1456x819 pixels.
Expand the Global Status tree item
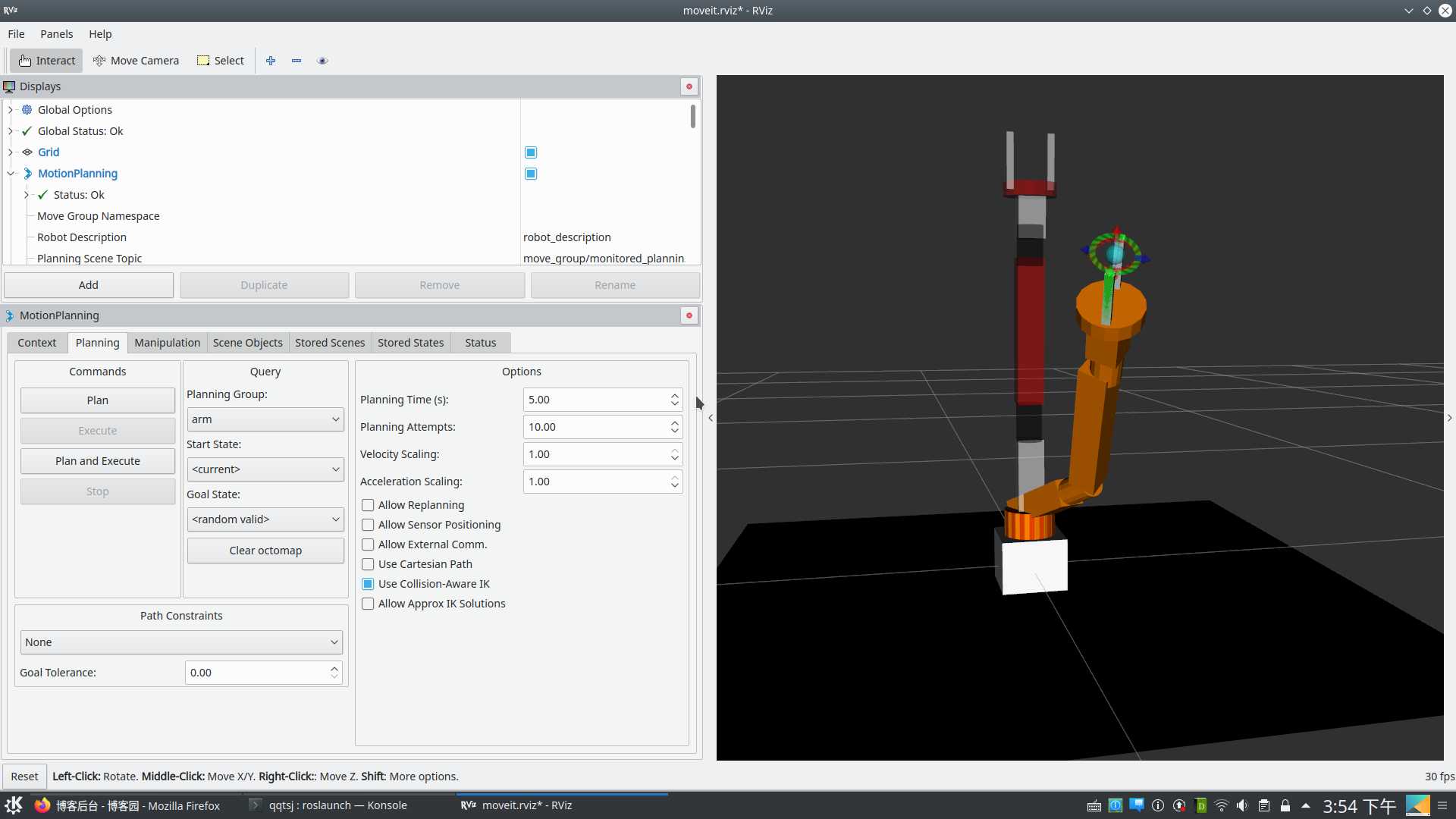point(11,131)
